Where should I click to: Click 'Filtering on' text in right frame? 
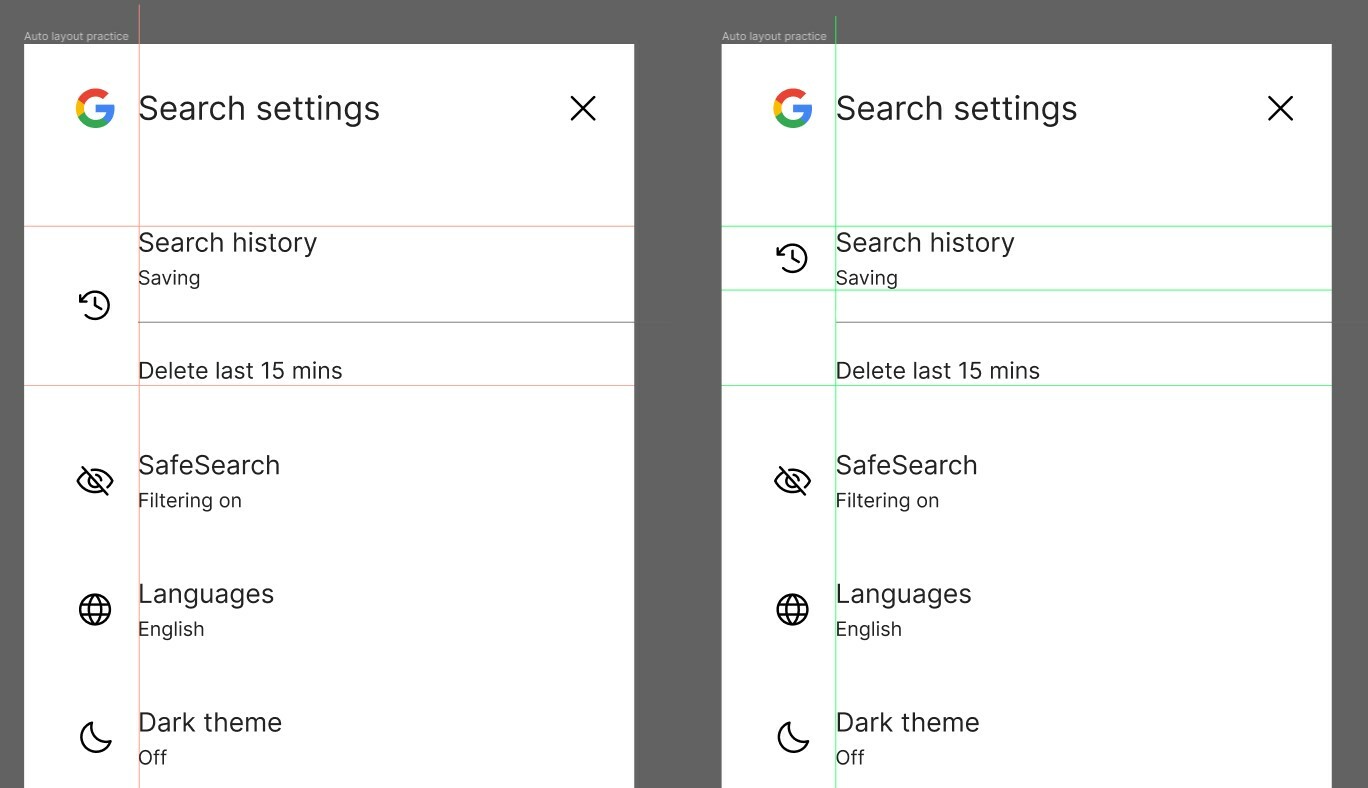click(x=888, y=501)
